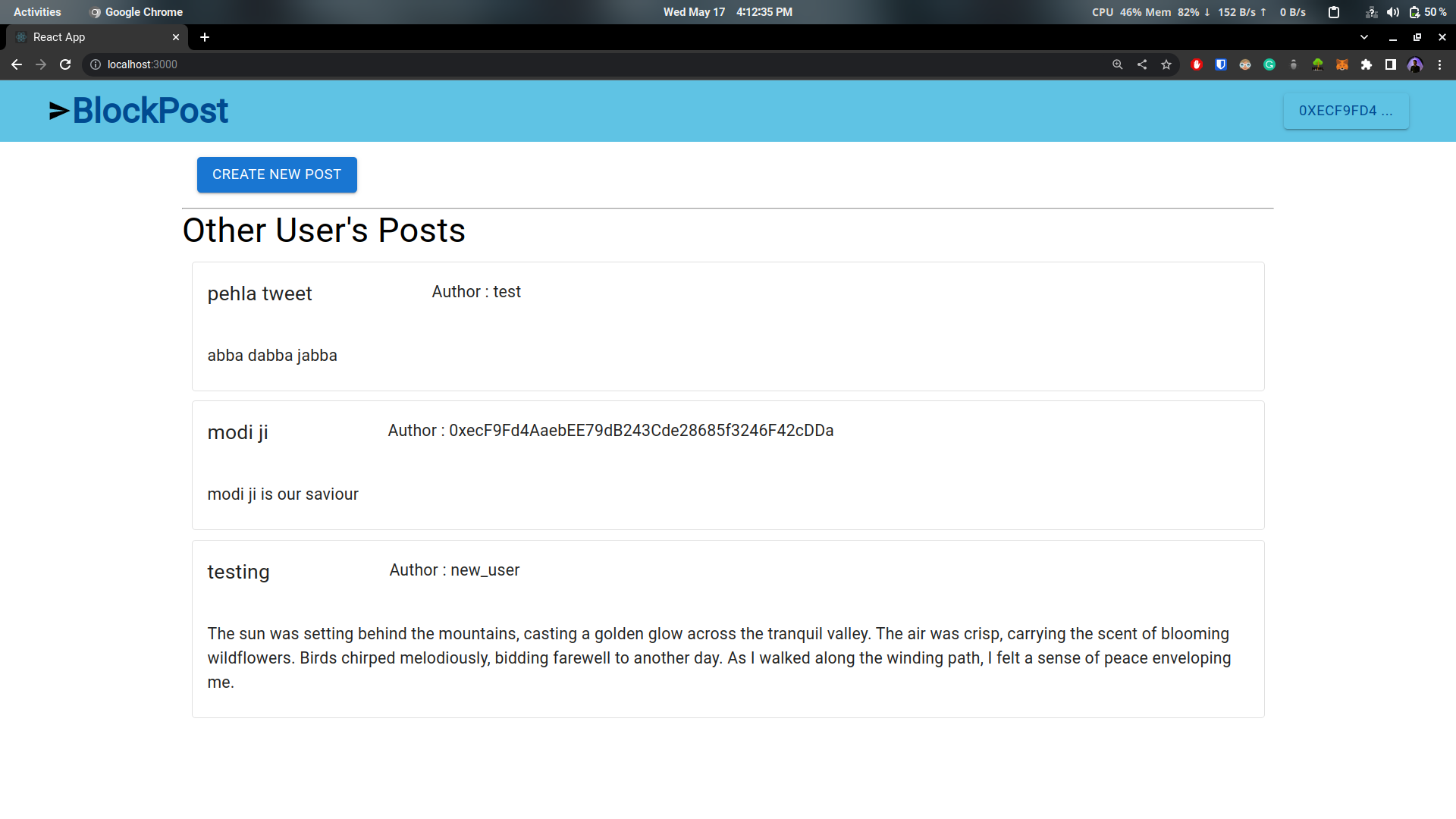Image resolution: width=1456 pixels, height=819 pixels.
Task: Click the BlockPost logo
Action: click(x=139, y=111)
